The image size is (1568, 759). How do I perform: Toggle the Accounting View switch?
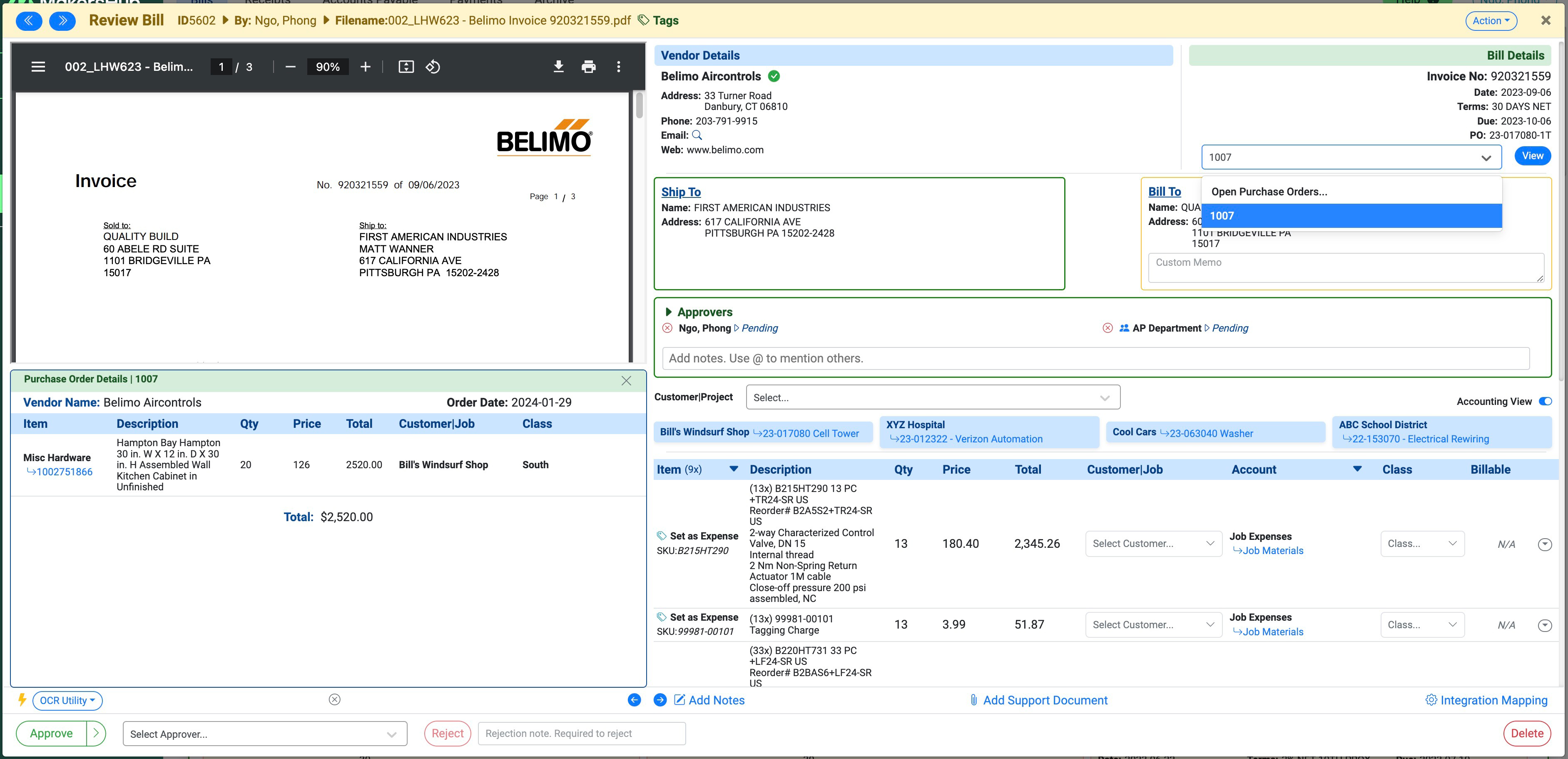click(x=1545, y=401)
